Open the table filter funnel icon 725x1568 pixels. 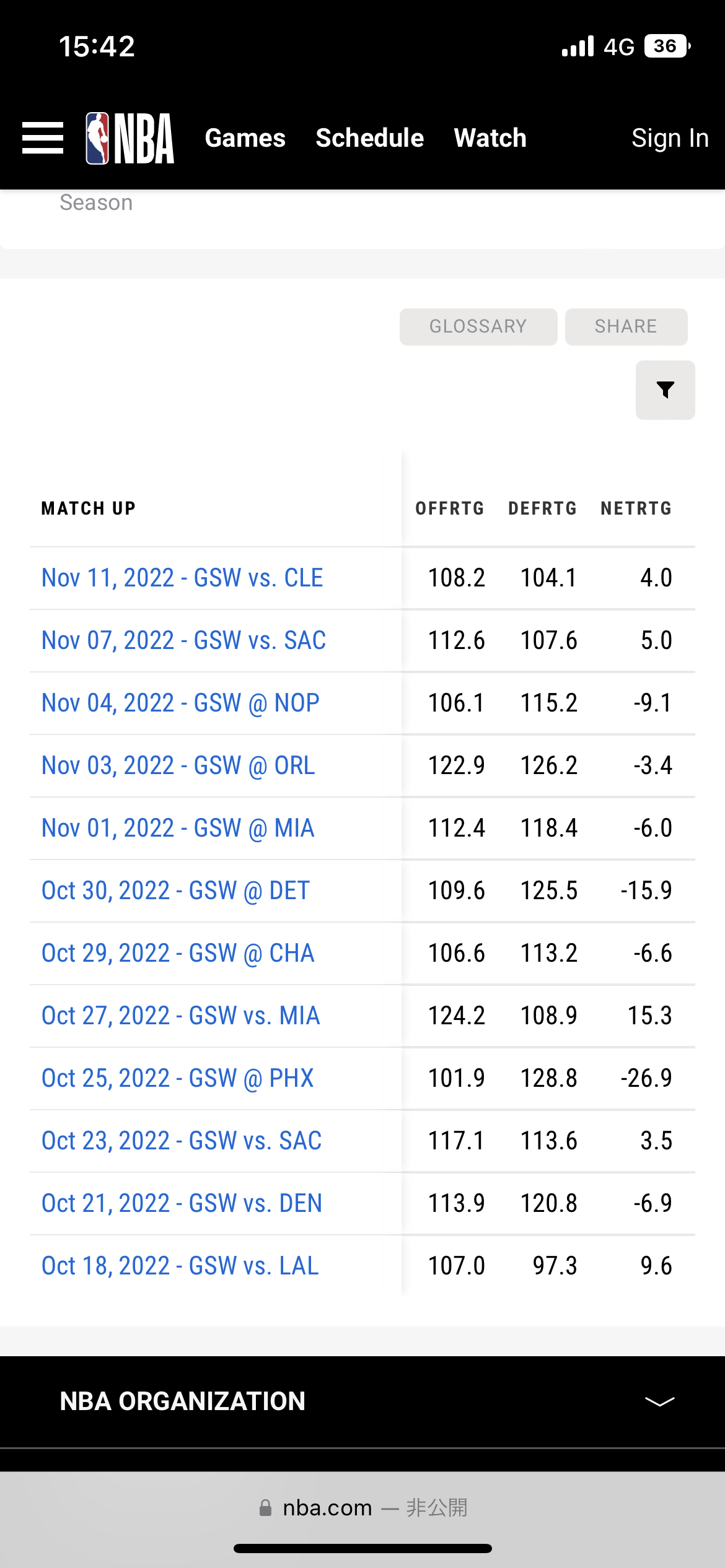[x=665, y=390]
